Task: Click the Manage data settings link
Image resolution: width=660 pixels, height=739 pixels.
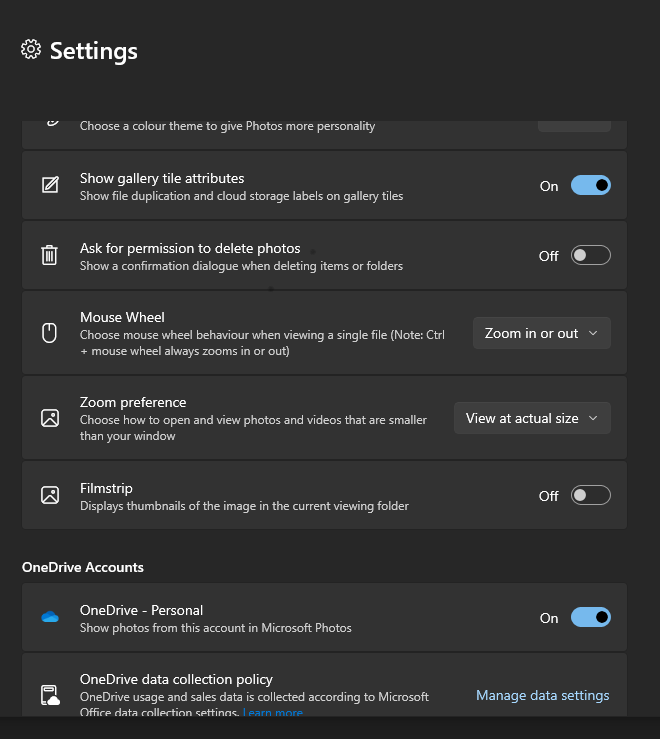Action: coord(543,695)
